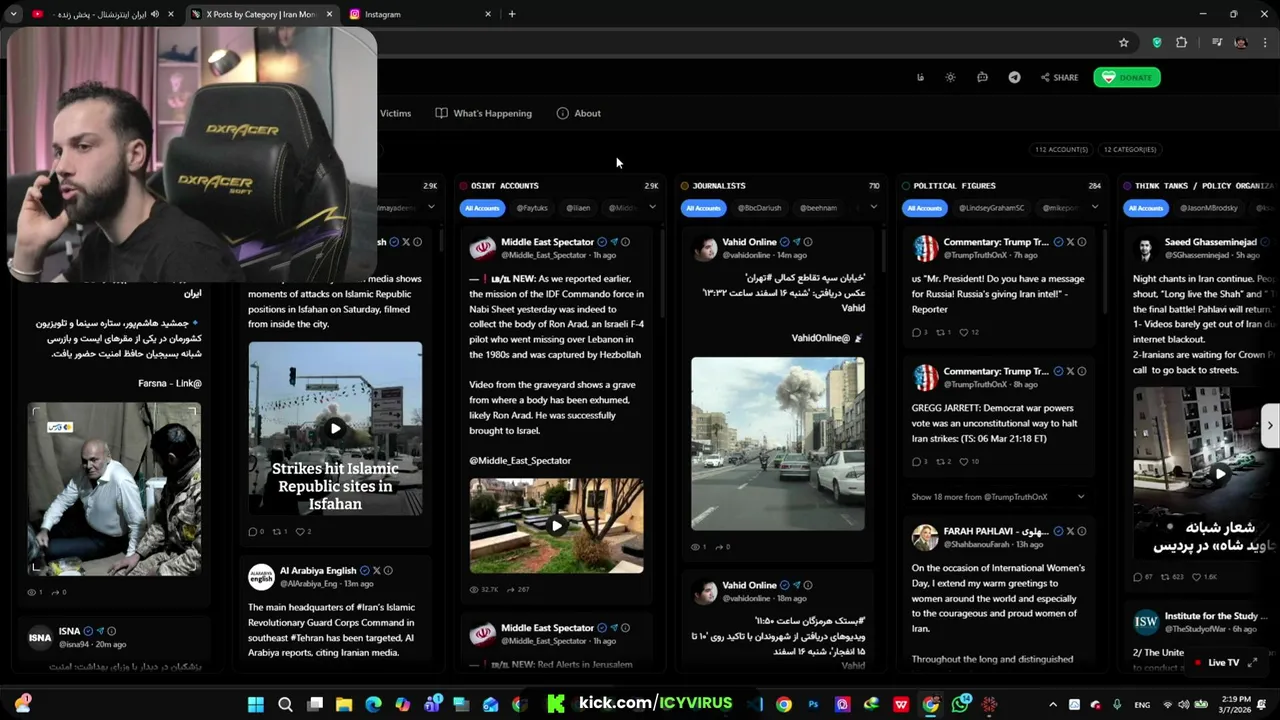Open Chrome media controls icon
This screenshot has width=1280, height=720.
(x=1217, y=43)
